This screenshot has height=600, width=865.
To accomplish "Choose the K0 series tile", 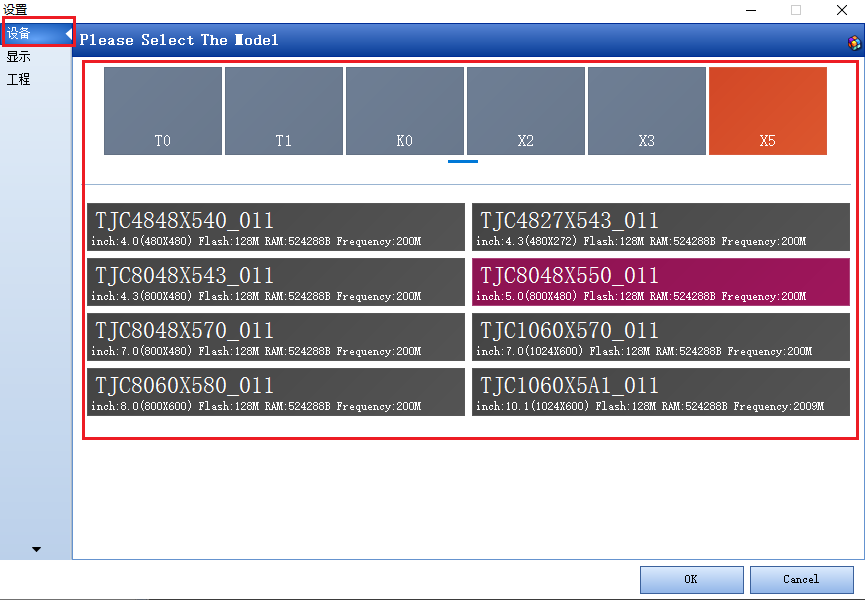I will 405,111.
